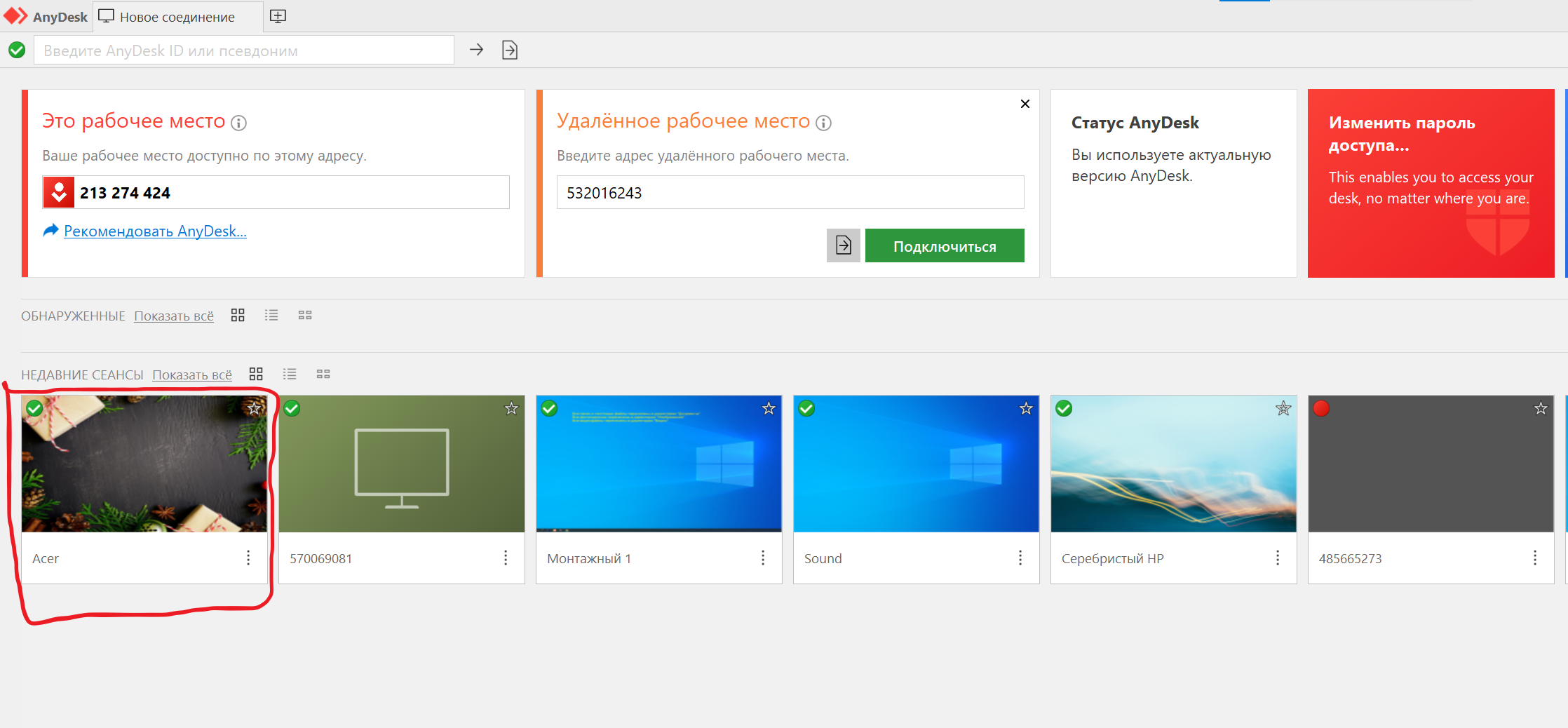The height and width of the screenshot is (728, 1568).
Task: Click online status icon on Монтажный 1 tile
Action: pyautogui.click(x=549, y=408)
